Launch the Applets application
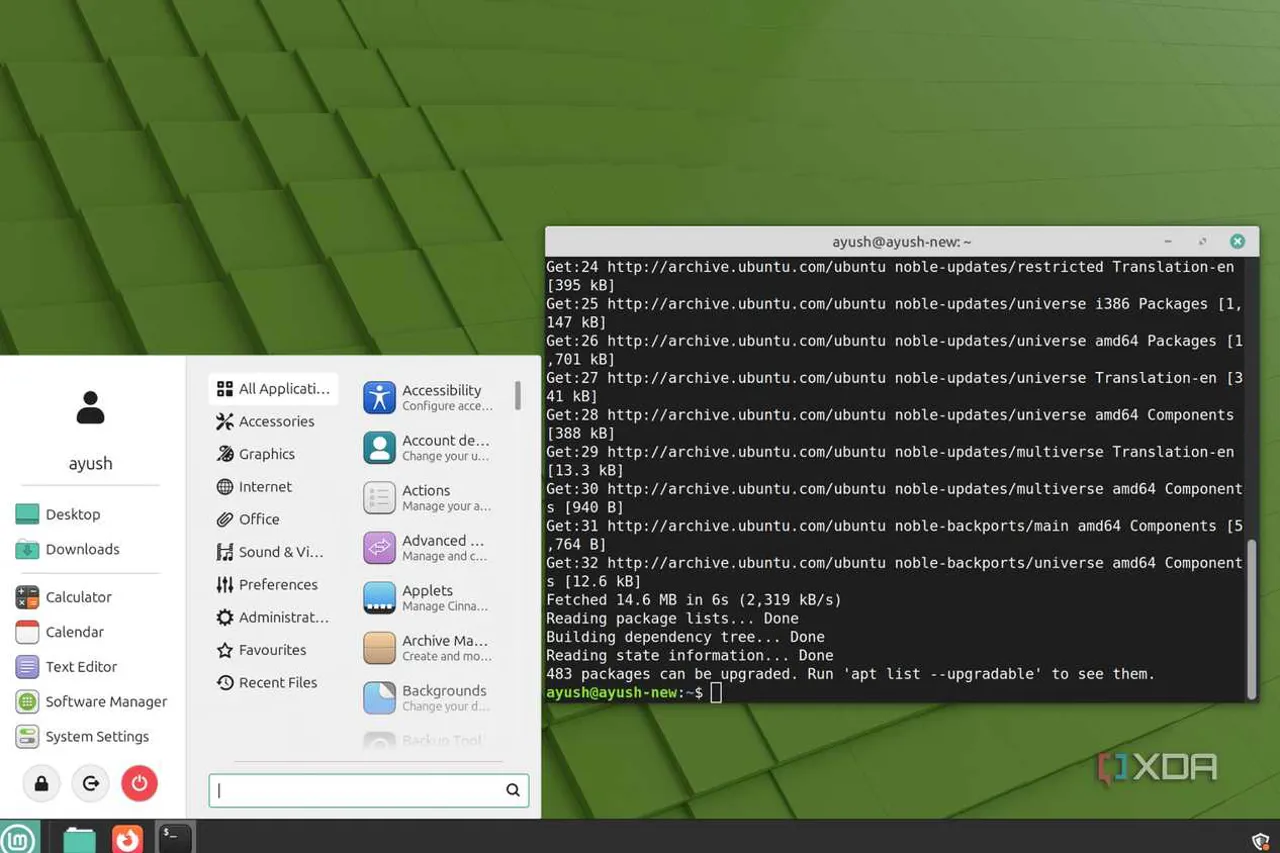This screenshot has width=1280, height=853. coord(431,597)
